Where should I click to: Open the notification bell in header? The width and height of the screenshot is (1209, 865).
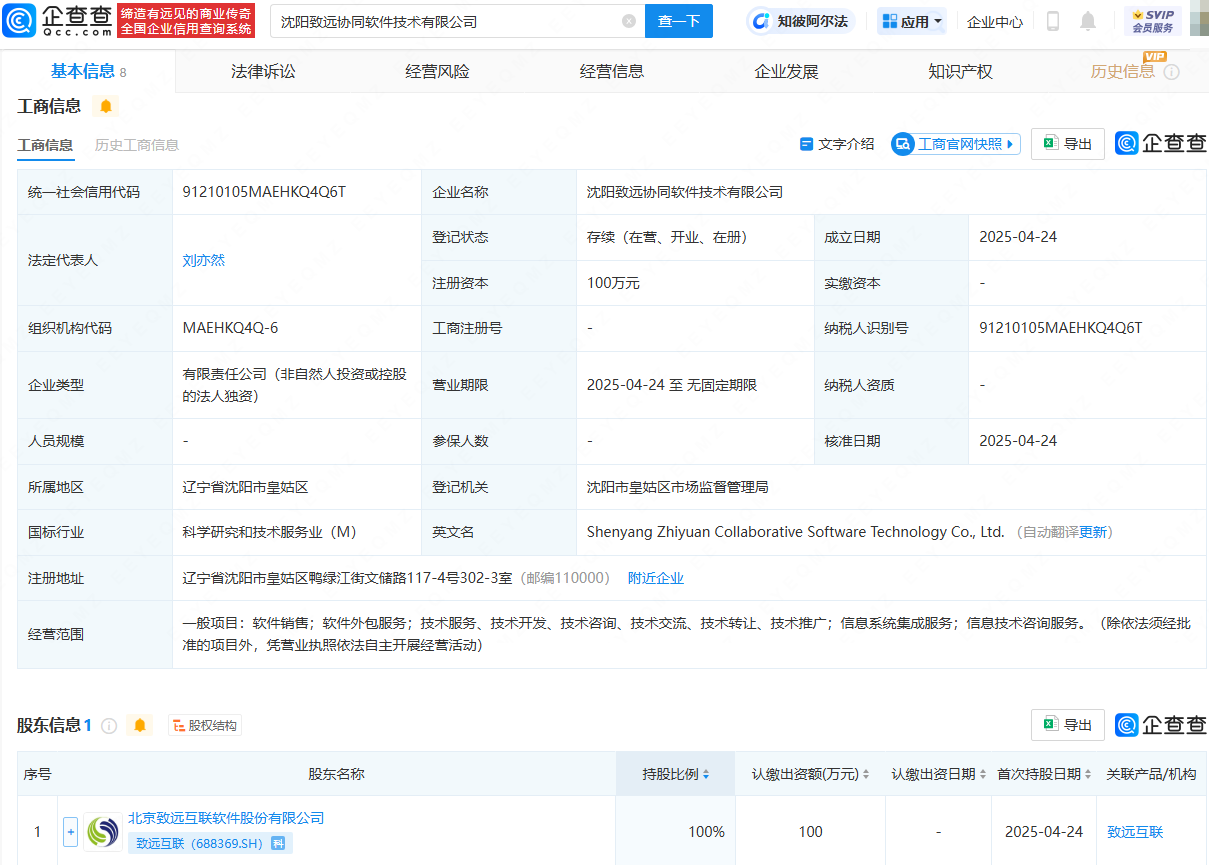(x=1088, y=21)
